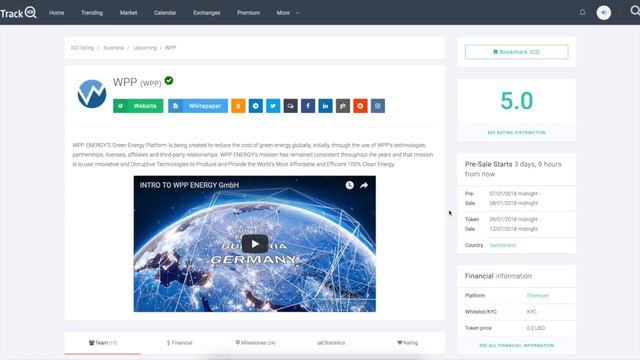The height and width of the screenshot is (360, 640).
Task: Open the Twitter profile icon
Action: pyautogui.click(x=273, y=106)
